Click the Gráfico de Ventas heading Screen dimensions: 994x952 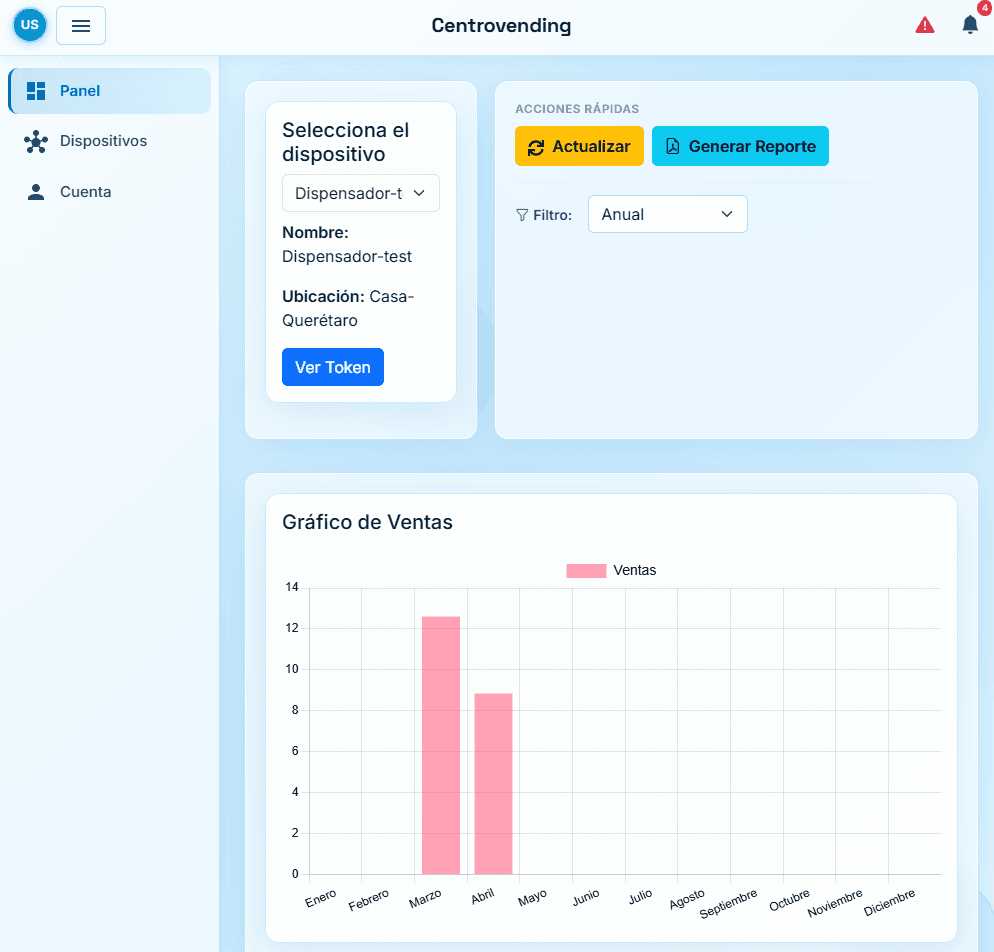coord(368,522)
